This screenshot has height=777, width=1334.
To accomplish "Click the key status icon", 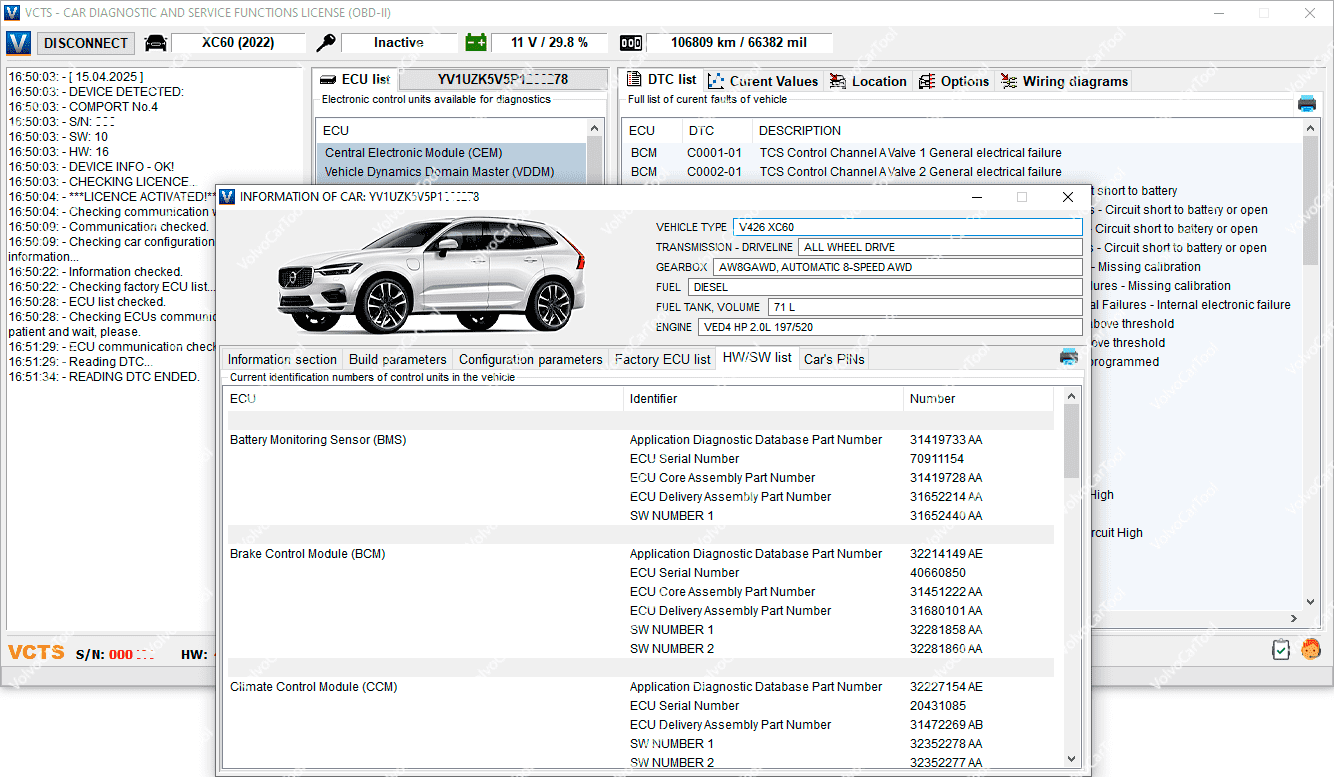I will tap(326, 43).
